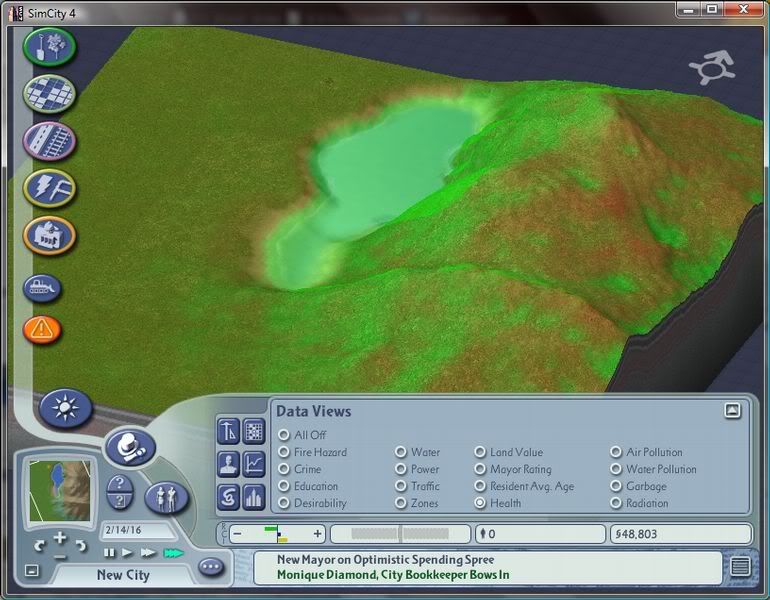Click the RCI demand meter
Viewport: 770px width, 600px height.
(277, 534)
